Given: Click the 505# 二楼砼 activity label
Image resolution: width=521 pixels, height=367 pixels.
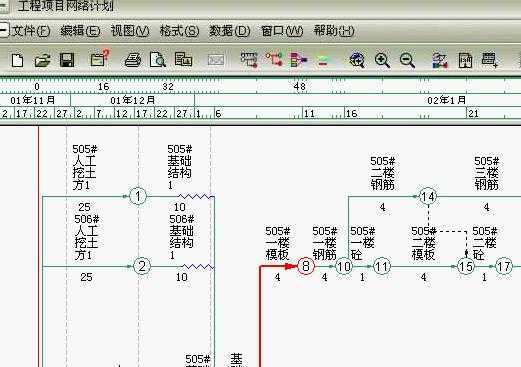Looking at the screenshot, I should click(485, 243).
